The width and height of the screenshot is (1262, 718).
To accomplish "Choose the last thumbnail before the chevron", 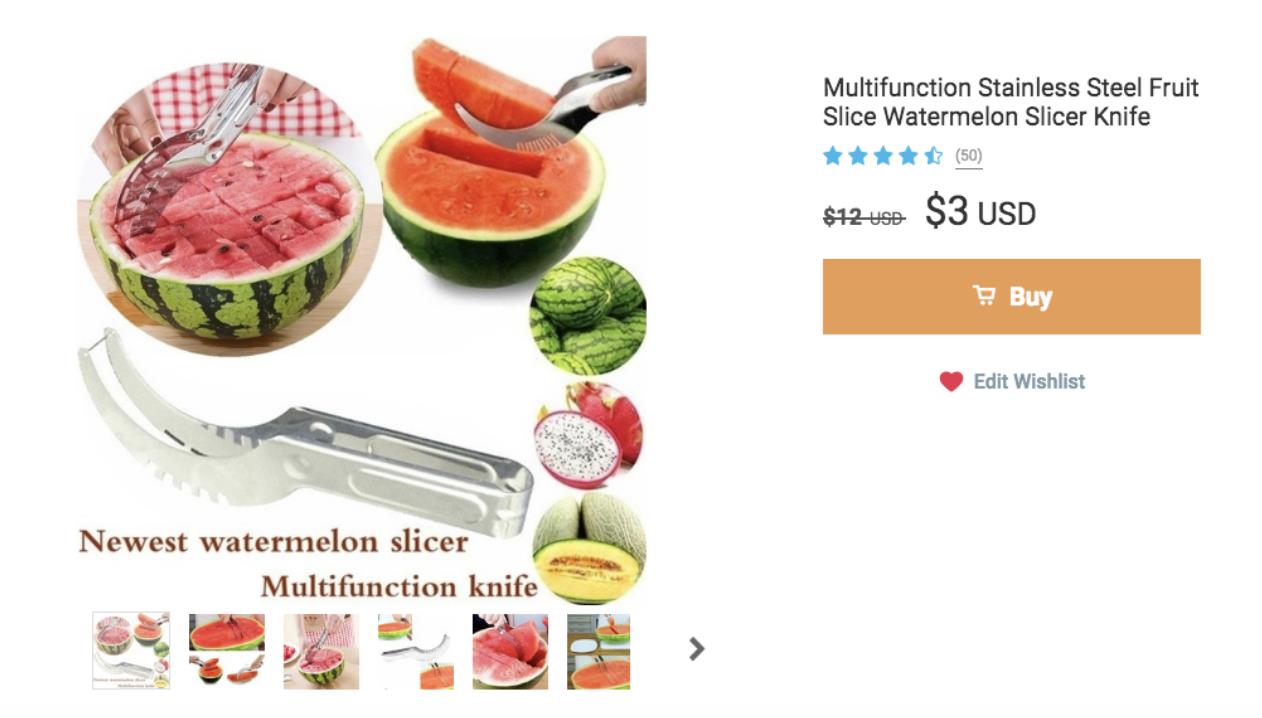I will [x=598, y=651].
